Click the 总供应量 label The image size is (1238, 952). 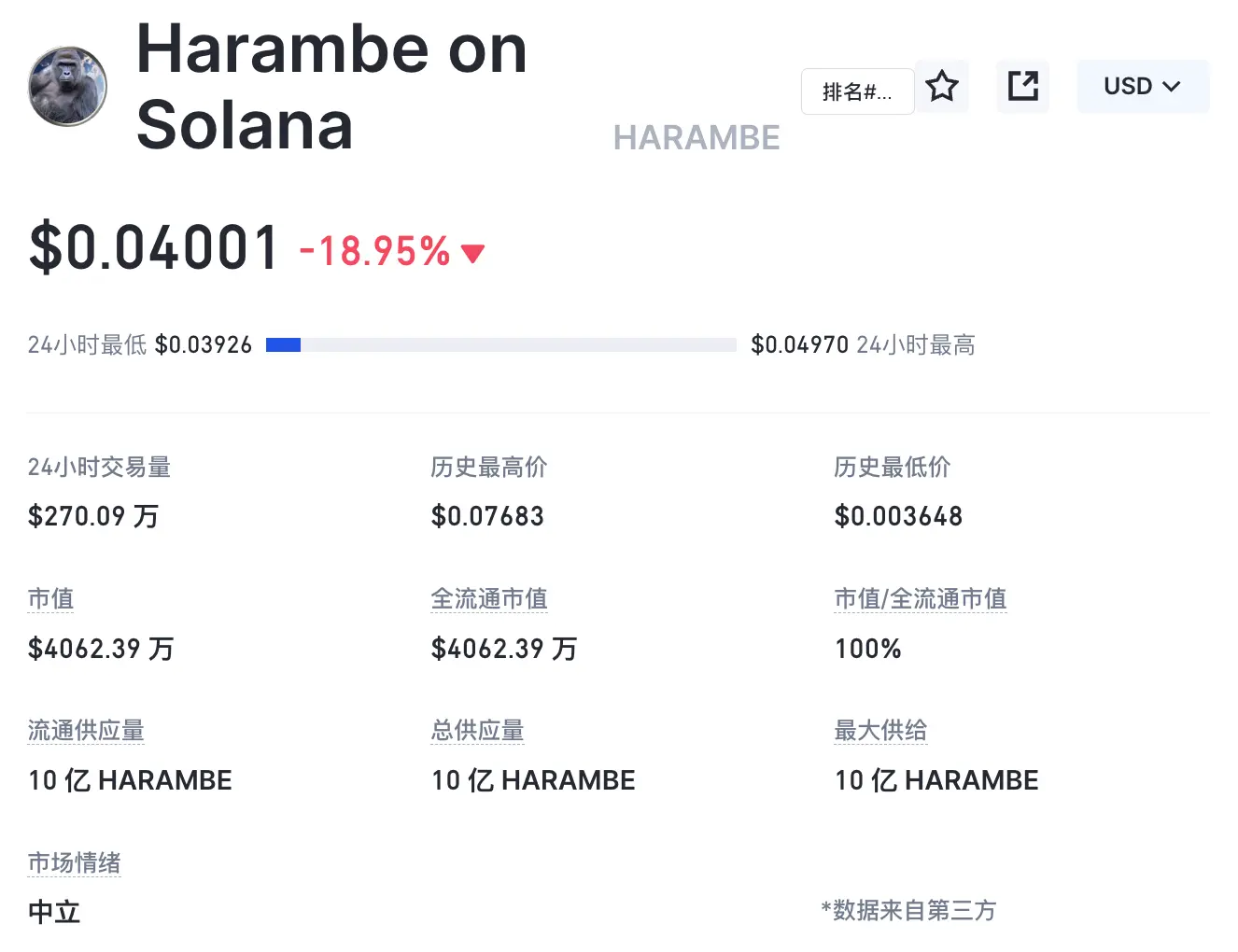click(x=478, y=731)
